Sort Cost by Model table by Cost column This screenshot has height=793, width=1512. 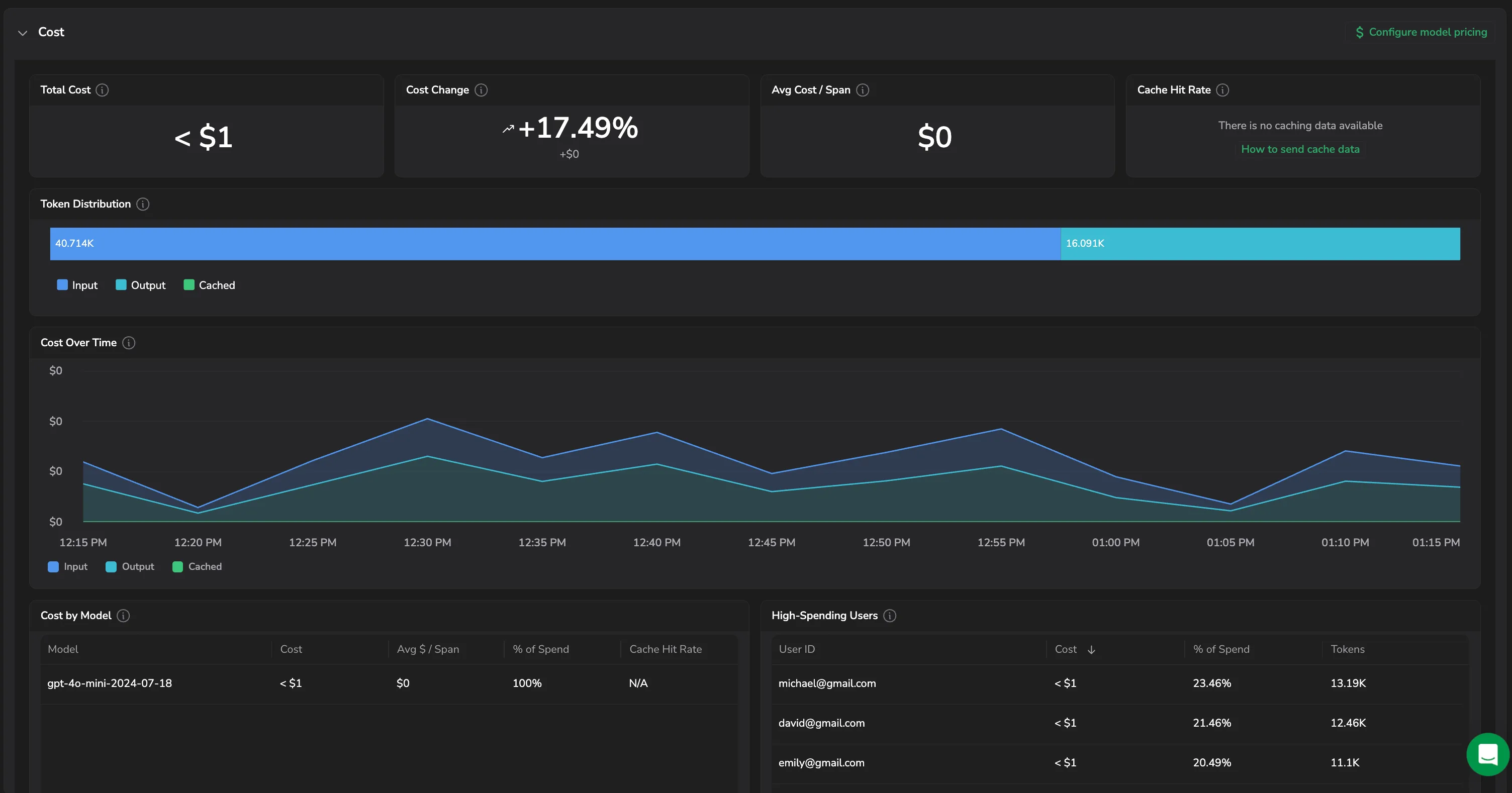(x=291, y=649)
